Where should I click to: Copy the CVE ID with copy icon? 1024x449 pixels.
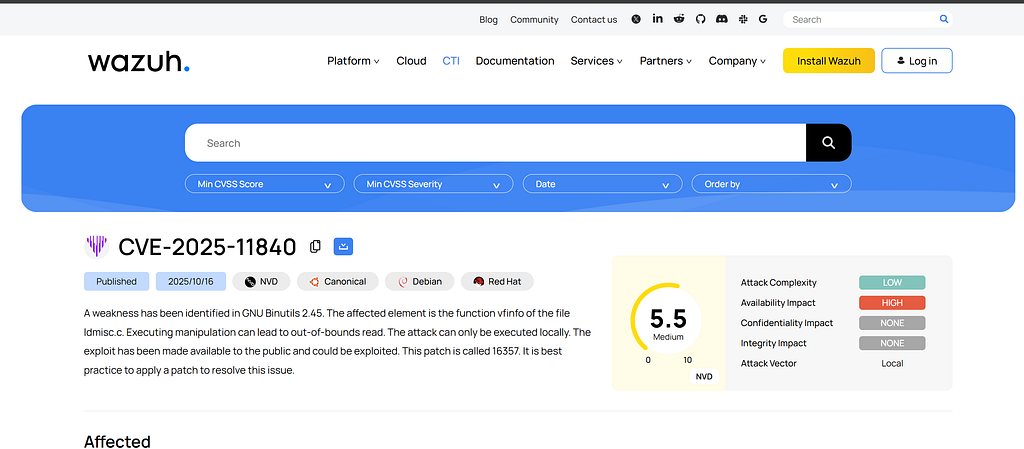[315, 246]
